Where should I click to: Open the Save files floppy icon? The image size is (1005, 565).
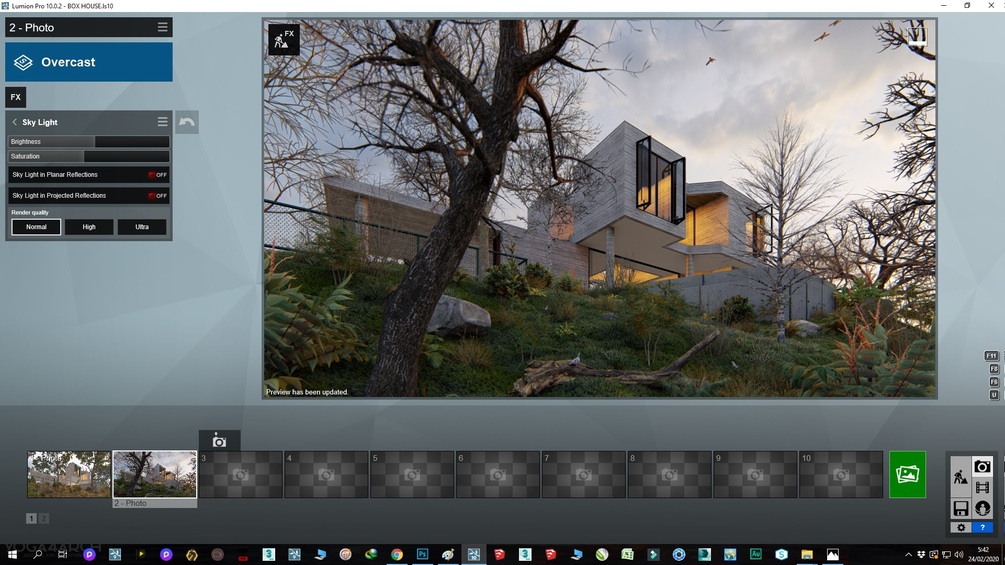960,509
